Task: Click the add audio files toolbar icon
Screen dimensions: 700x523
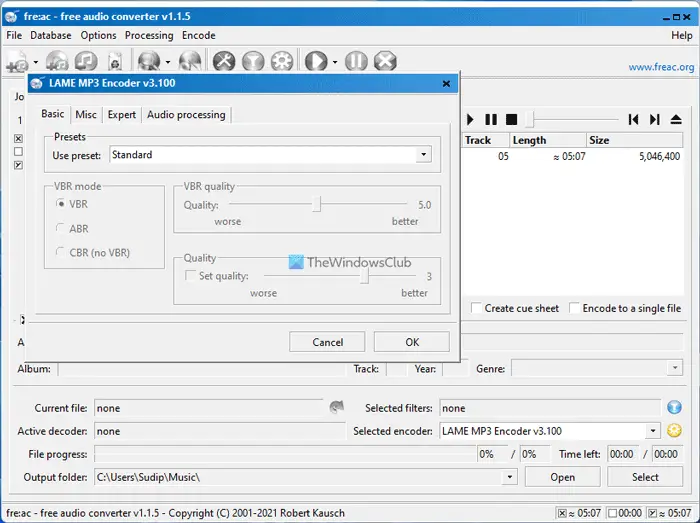Action: 15,63
